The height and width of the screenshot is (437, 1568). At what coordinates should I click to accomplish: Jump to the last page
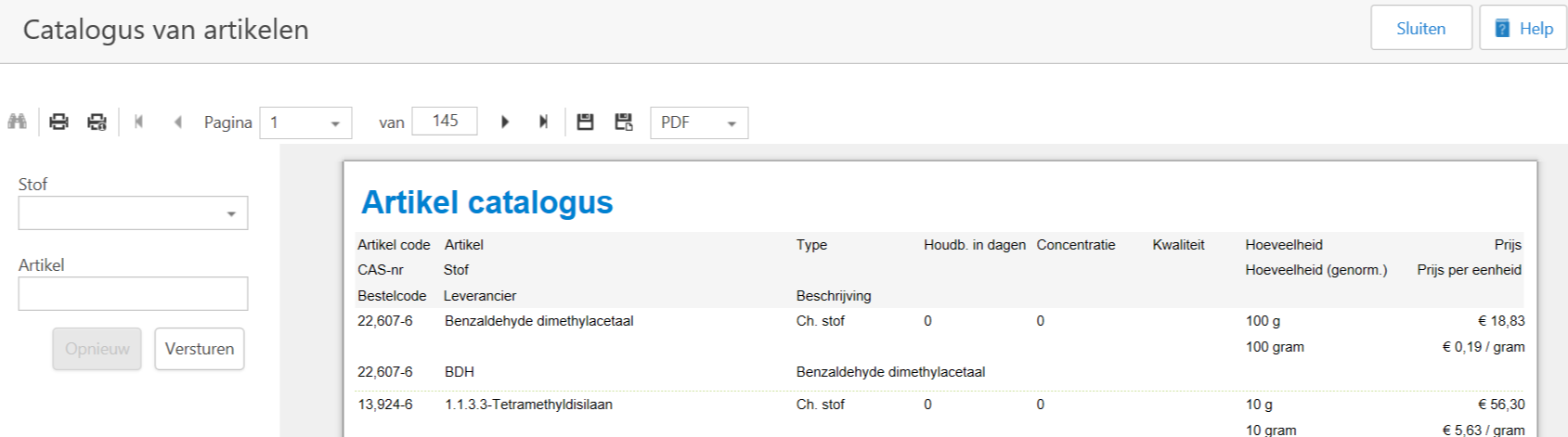[x=543, y=122]
